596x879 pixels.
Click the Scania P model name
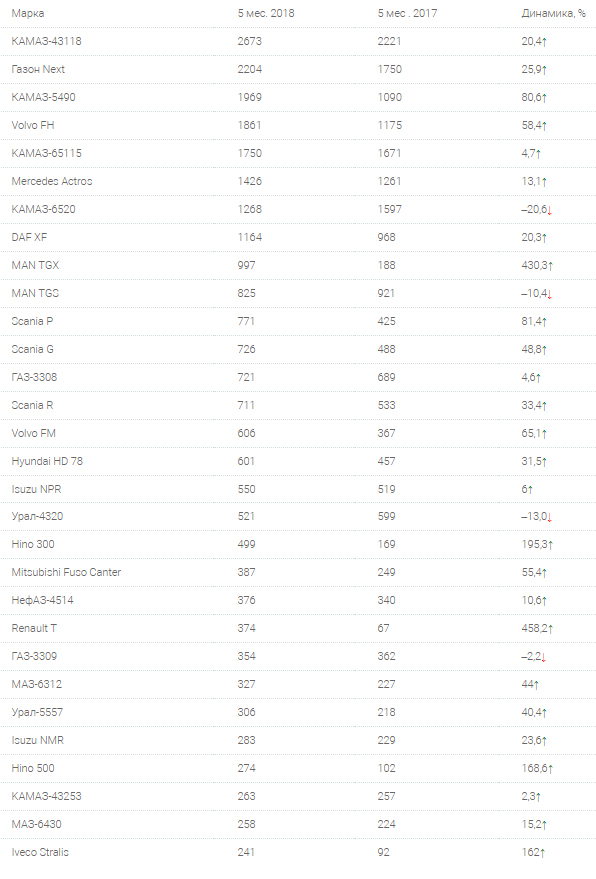(x=32, y=321)
